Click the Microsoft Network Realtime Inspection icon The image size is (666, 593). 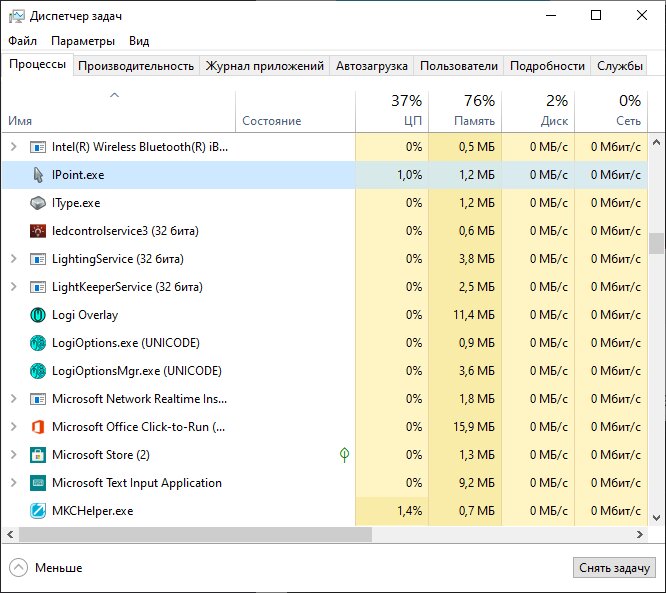tap(38, 399)
